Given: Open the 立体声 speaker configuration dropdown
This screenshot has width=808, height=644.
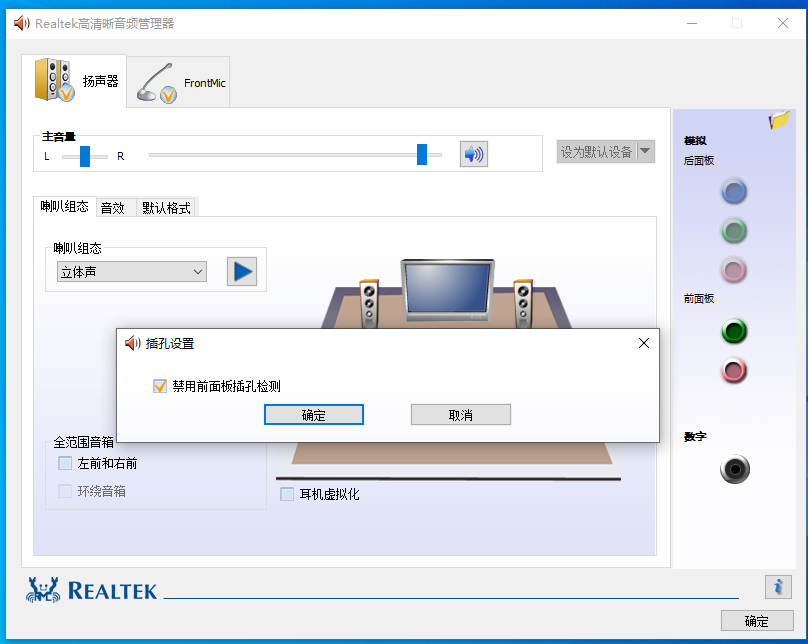Looking at the screenshot, I should [x=131, y=272].
